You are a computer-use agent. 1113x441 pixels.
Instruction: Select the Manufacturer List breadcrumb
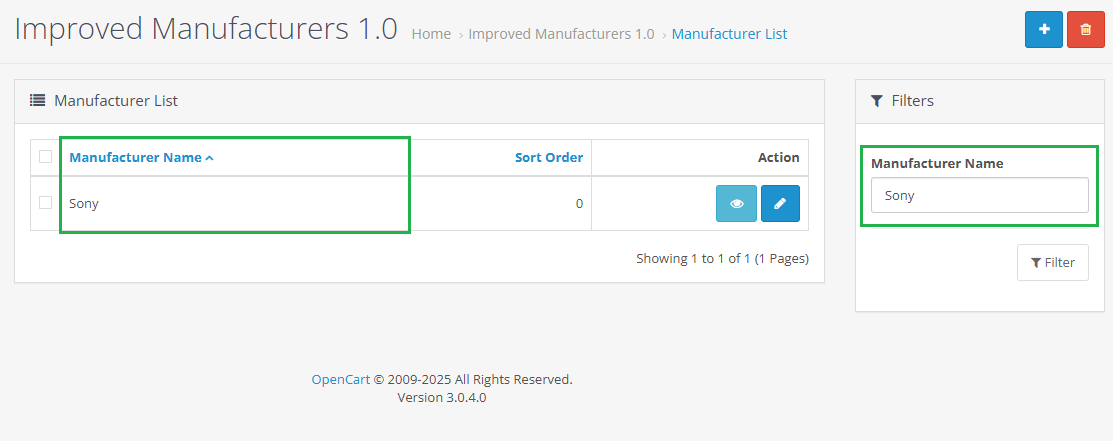click(x=729, y=34)
